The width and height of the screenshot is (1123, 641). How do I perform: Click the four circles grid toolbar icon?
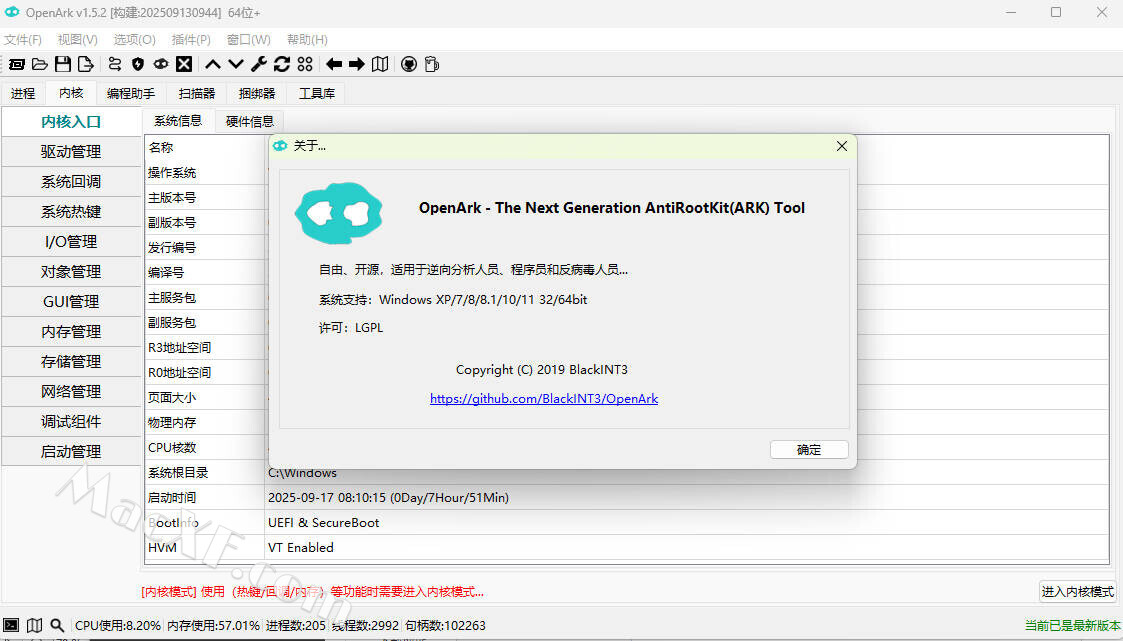pos(305,64)
